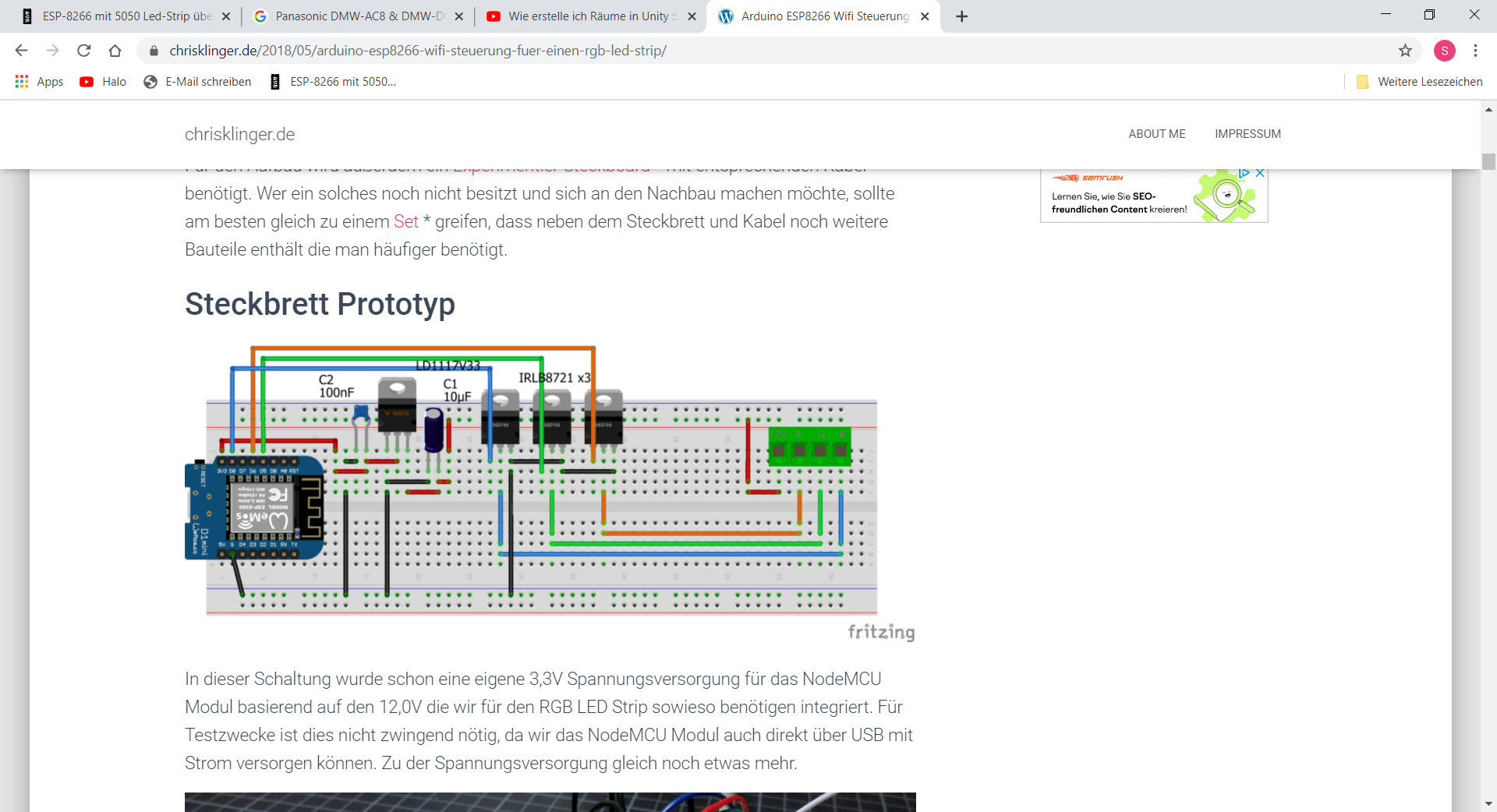
Task: Dismiss the SEO advertisement
Action: point(1260,173)
